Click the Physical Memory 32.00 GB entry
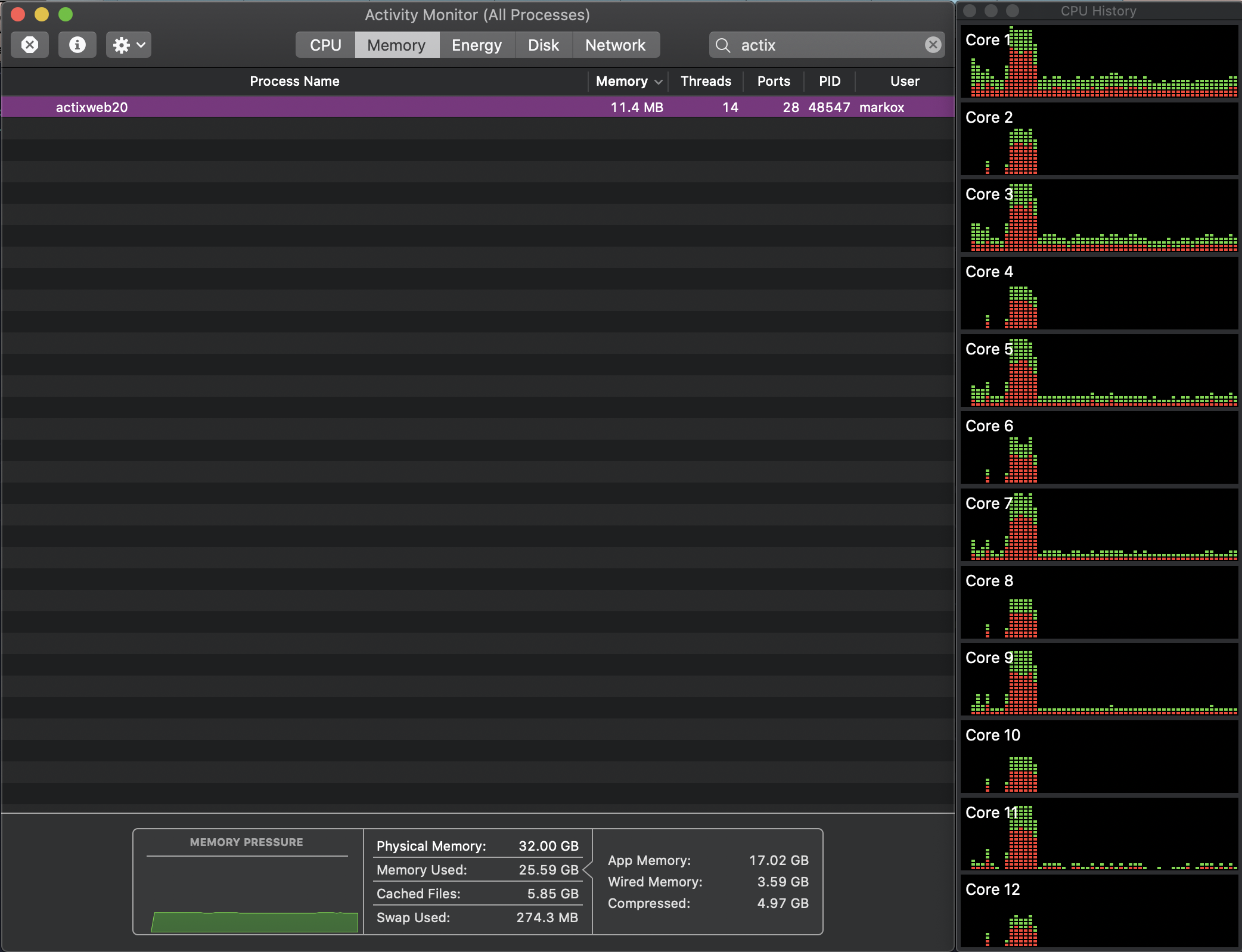 pos(477,846)
